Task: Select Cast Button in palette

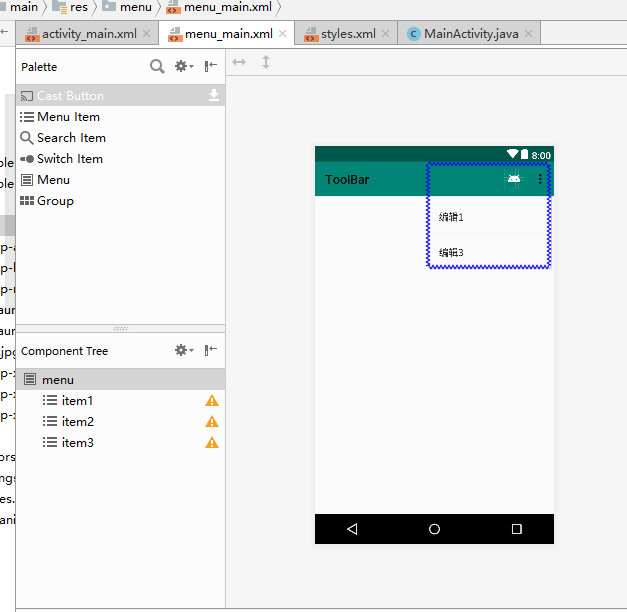Action: [x=120, y=96]
